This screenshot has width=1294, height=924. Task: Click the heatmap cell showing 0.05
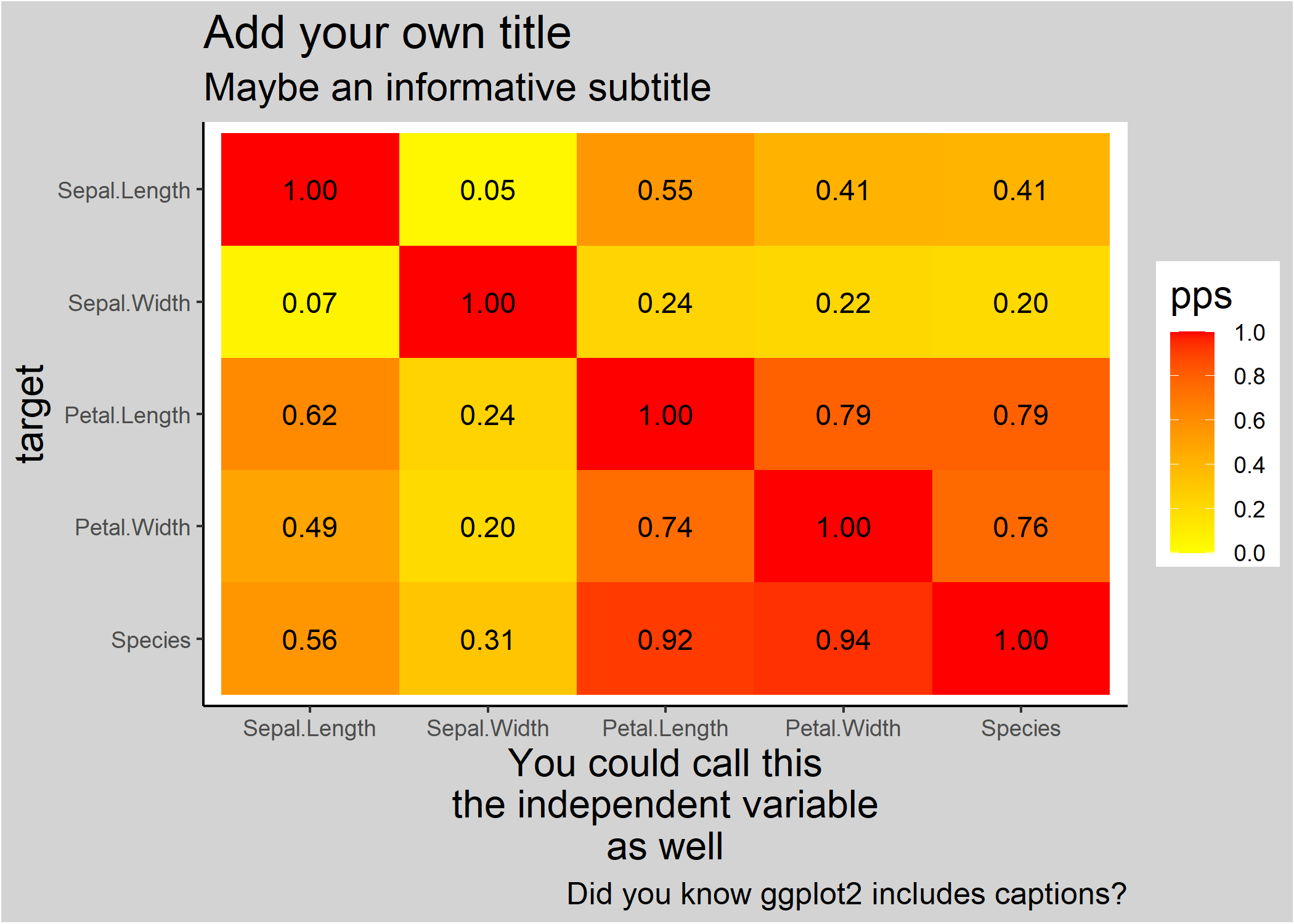click(487, 190)
